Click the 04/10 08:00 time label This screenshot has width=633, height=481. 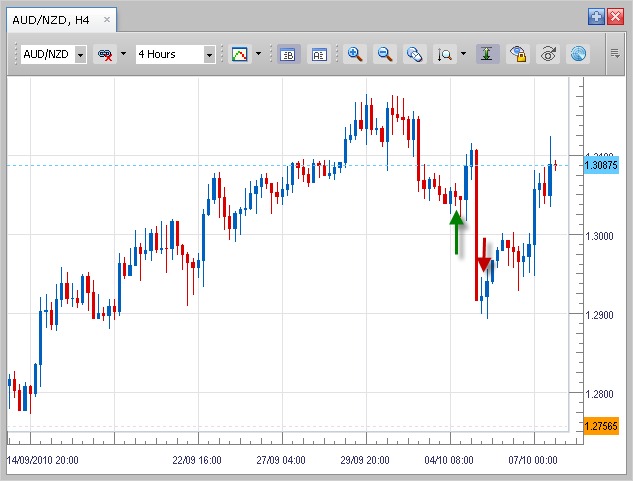[x=449, y=460]
